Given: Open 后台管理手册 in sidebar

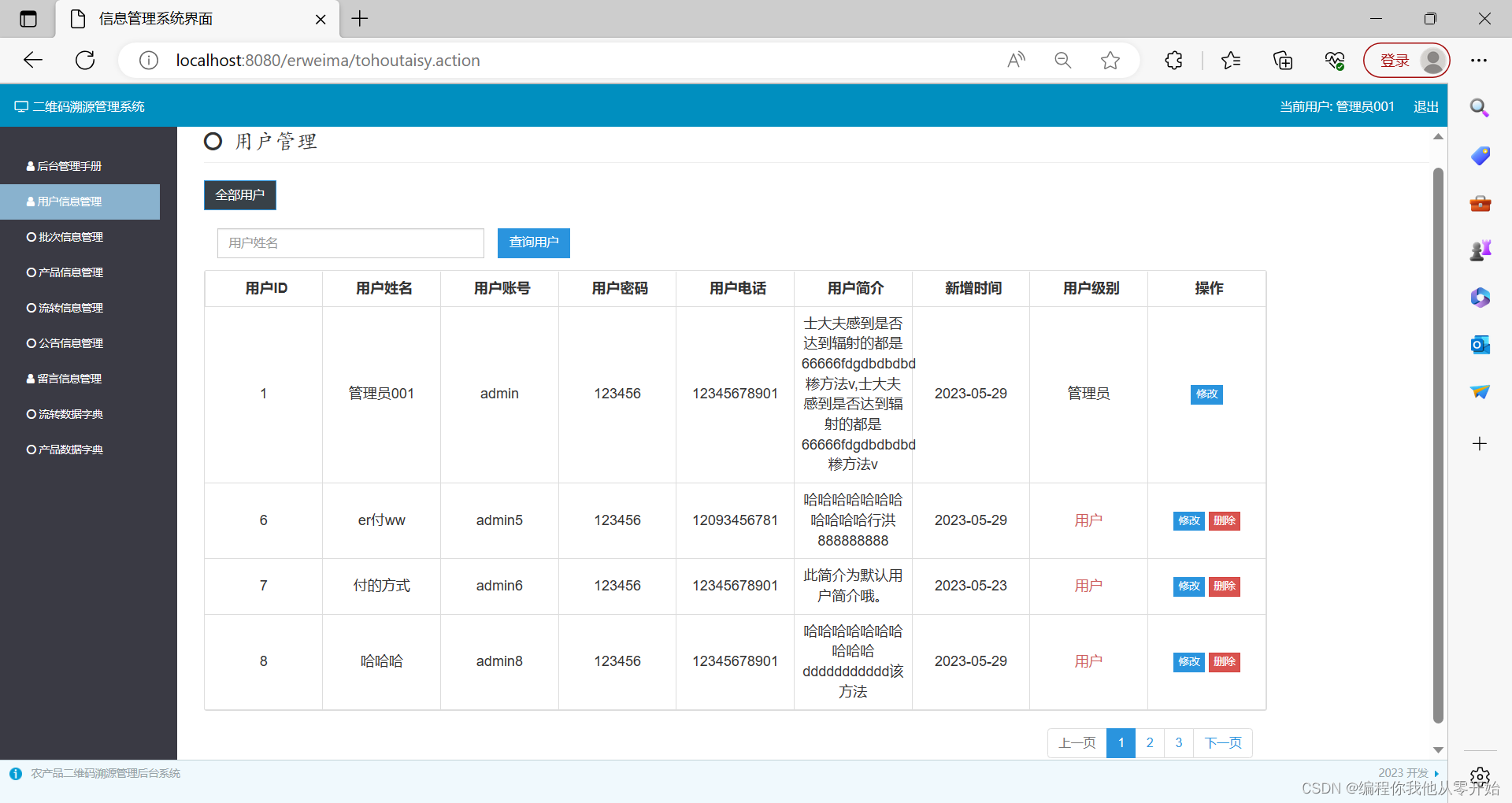Looking at the screenshot, I should 65,166.
